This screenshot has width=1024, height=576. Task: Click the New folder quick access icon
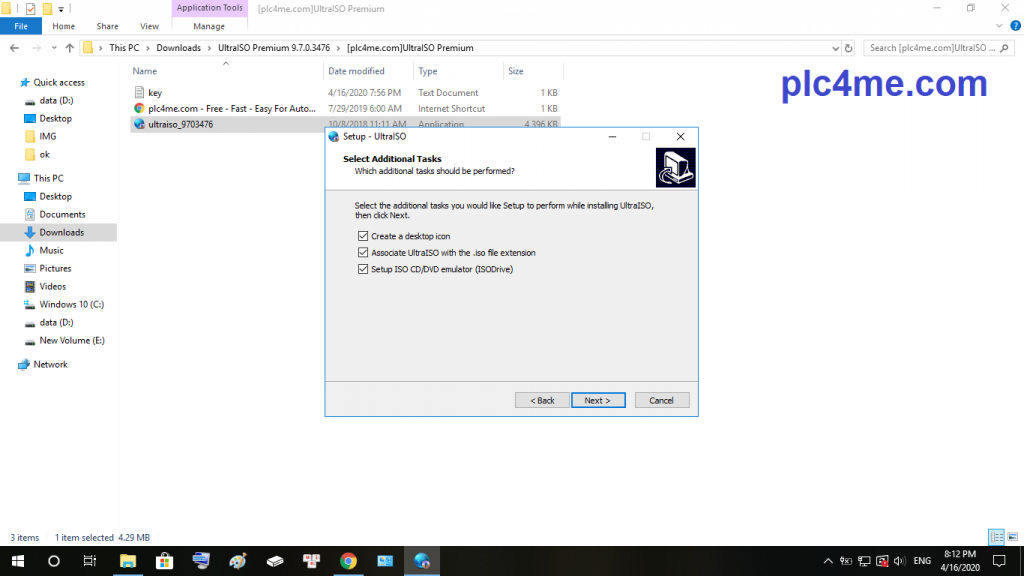click(x=47, y=9)
